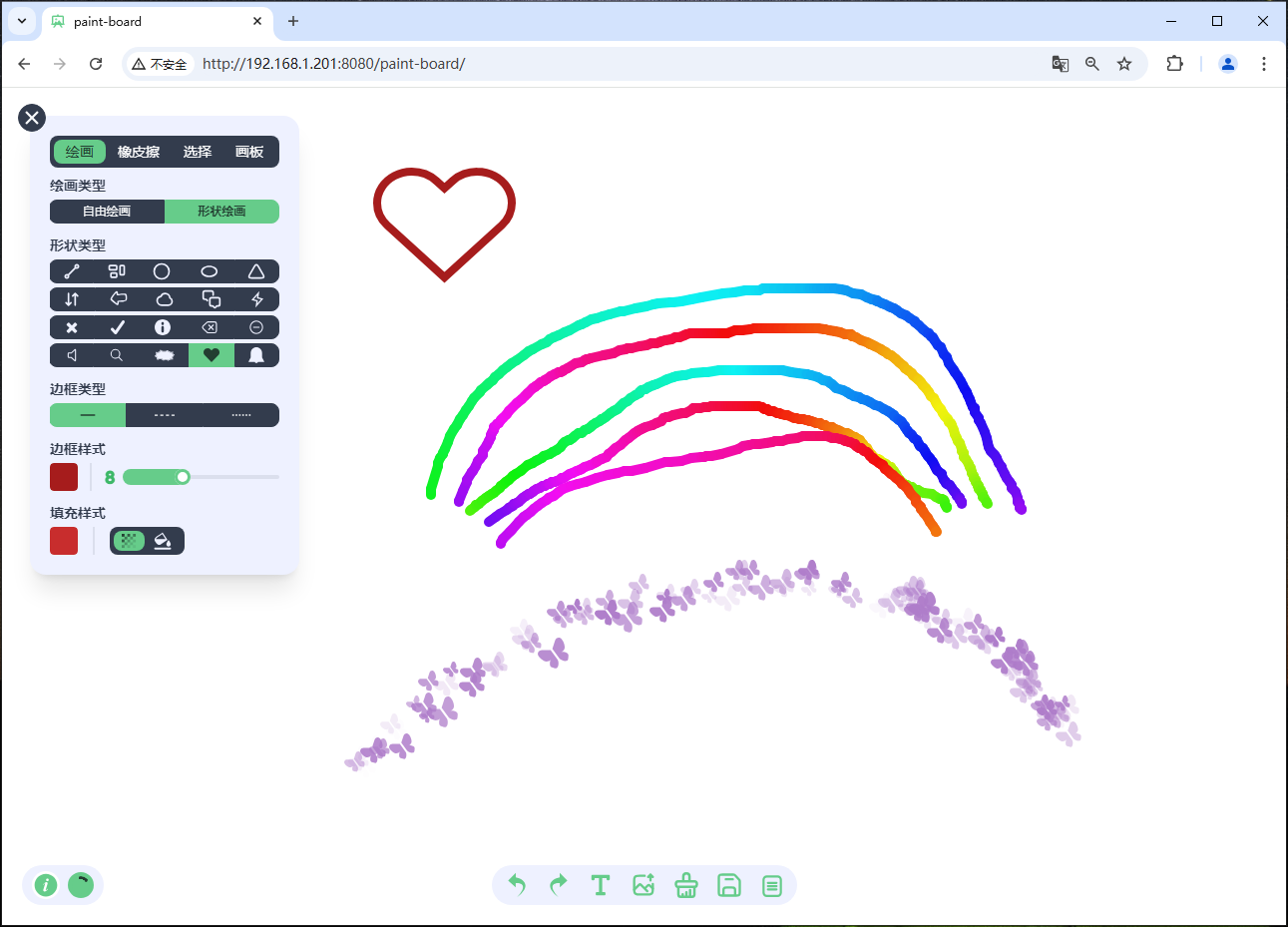1288x927 pixels.
Task: Select the heart shape
Action: point(212,355)
